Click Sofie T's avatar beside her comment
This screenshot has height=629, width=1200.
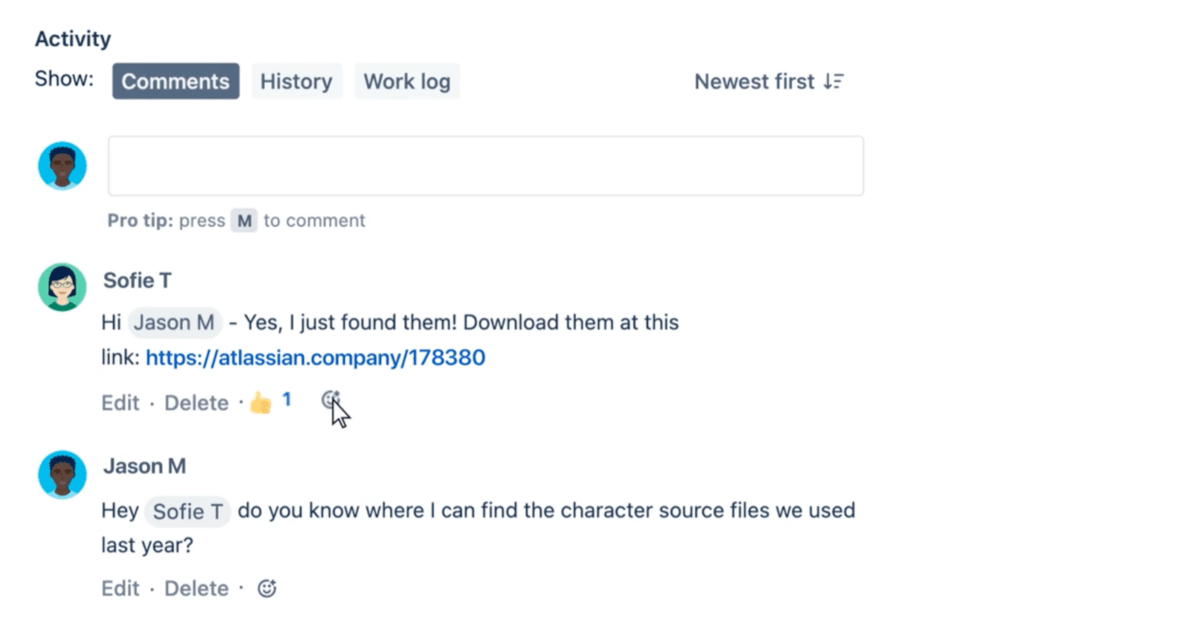click(62, 288)
